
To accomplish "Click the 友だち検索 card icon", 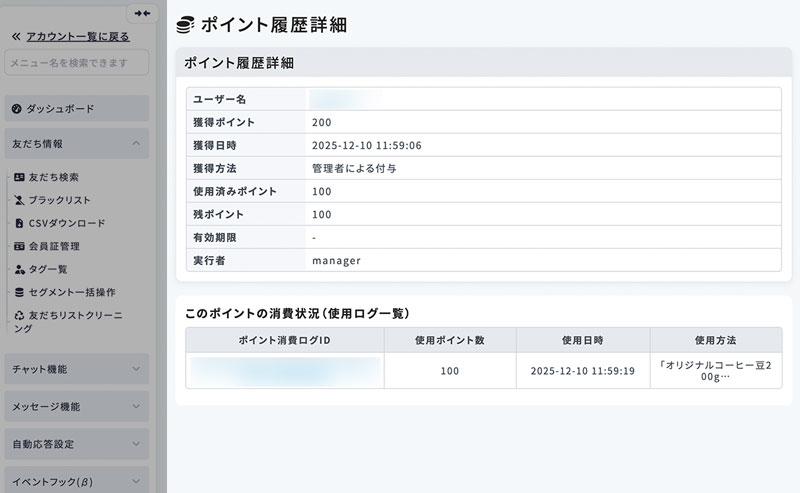I will click(19, 177).
